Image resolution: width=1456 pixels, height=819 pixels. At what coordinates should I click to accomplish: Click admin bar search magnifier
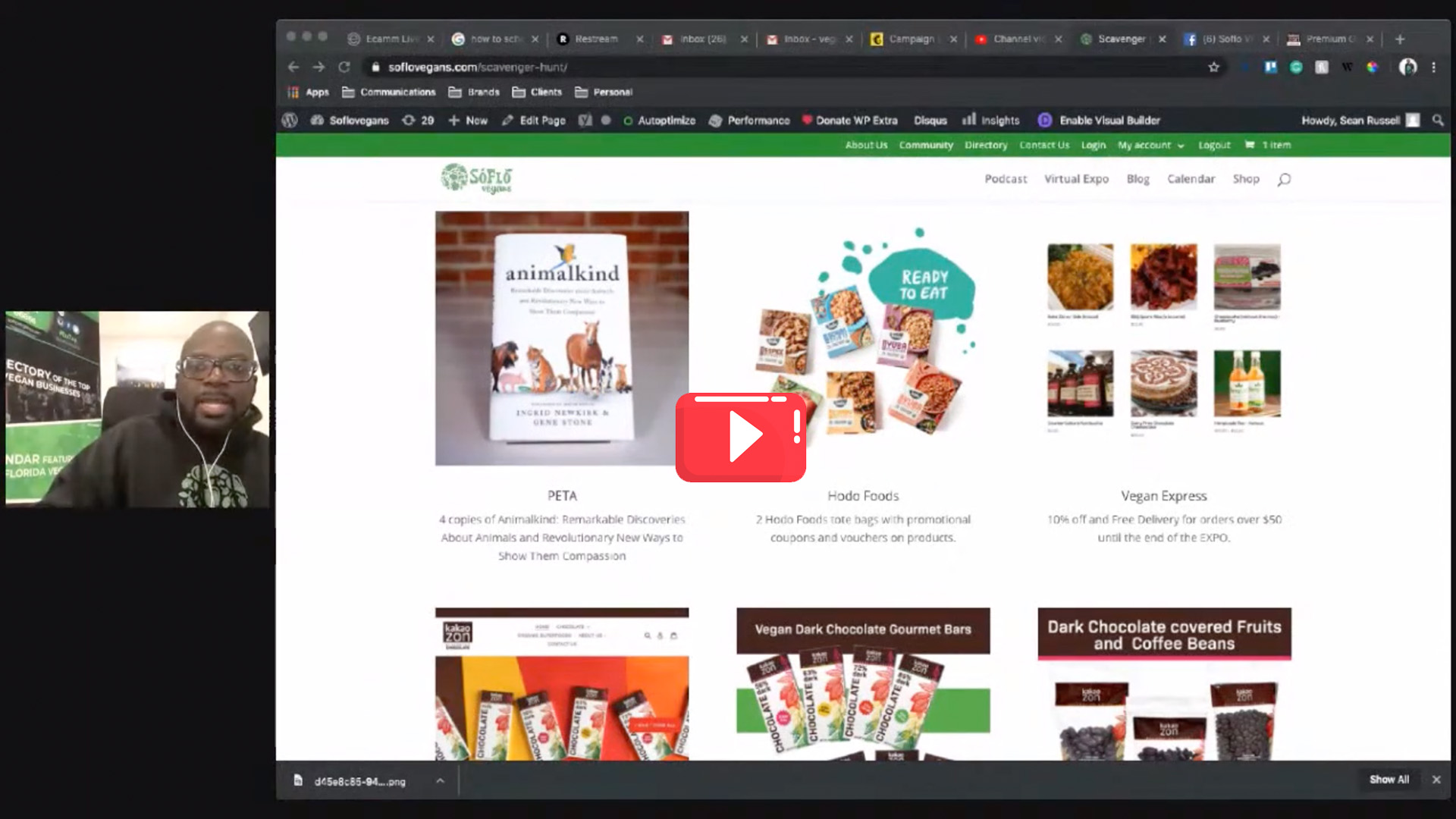(x=1437, y=120)
